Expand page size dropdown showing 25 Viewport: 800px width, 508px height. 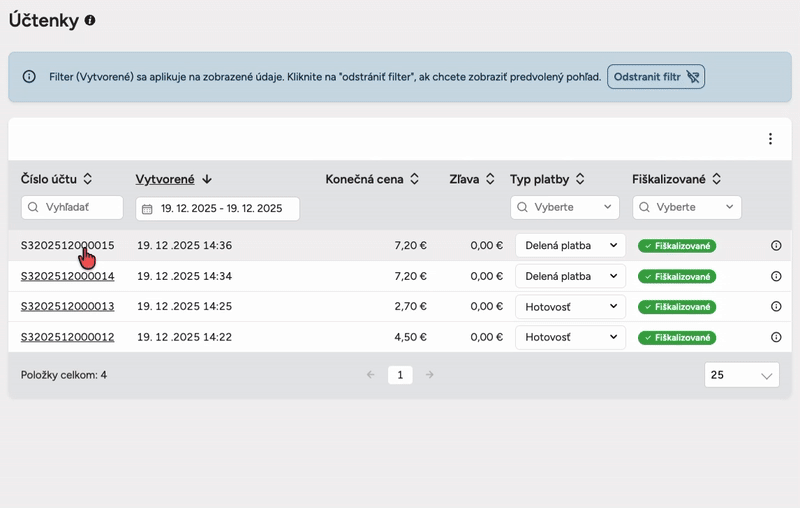741,375
